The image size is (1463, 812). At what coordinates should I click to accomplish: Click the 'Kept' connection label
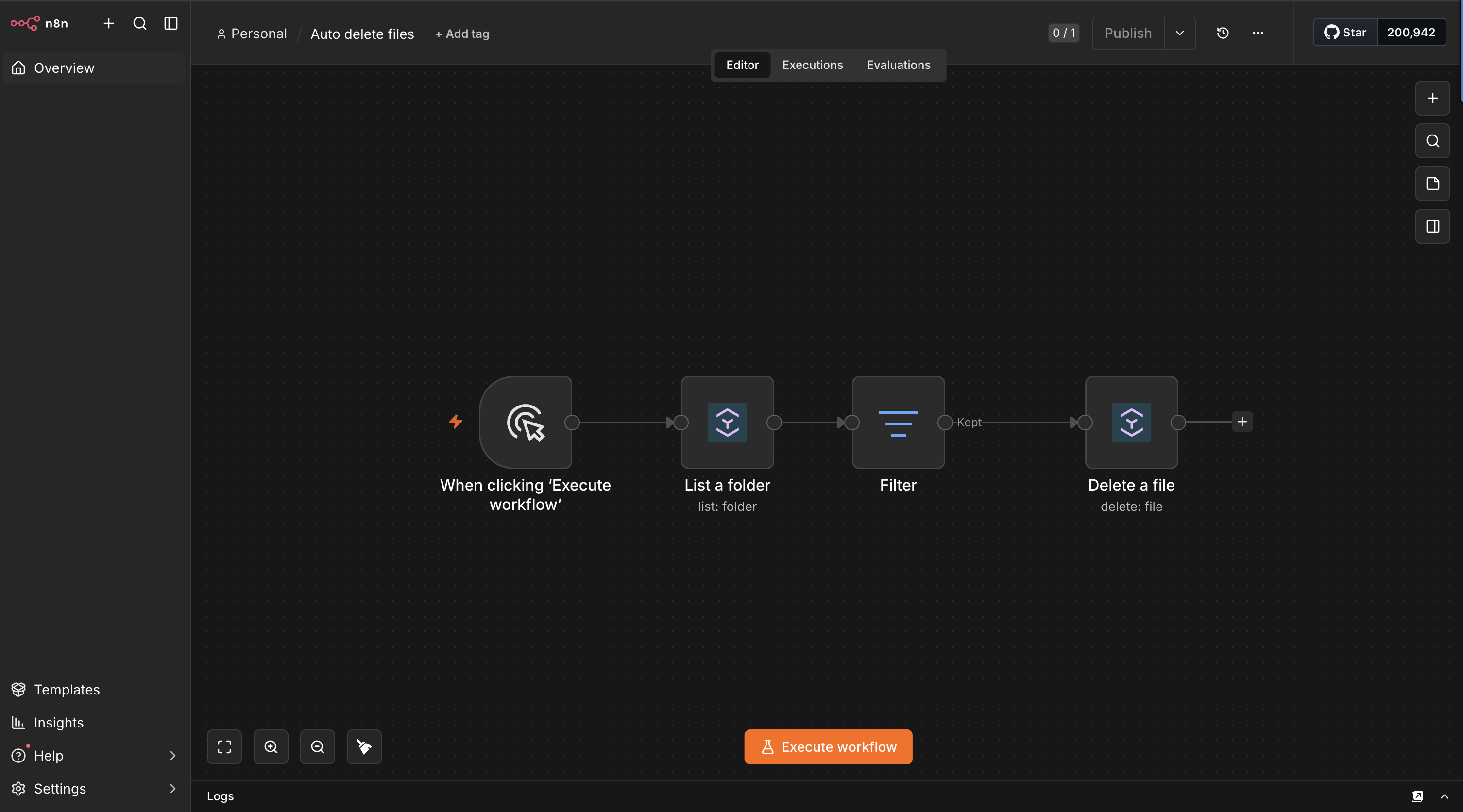click(x=969, y=422)
